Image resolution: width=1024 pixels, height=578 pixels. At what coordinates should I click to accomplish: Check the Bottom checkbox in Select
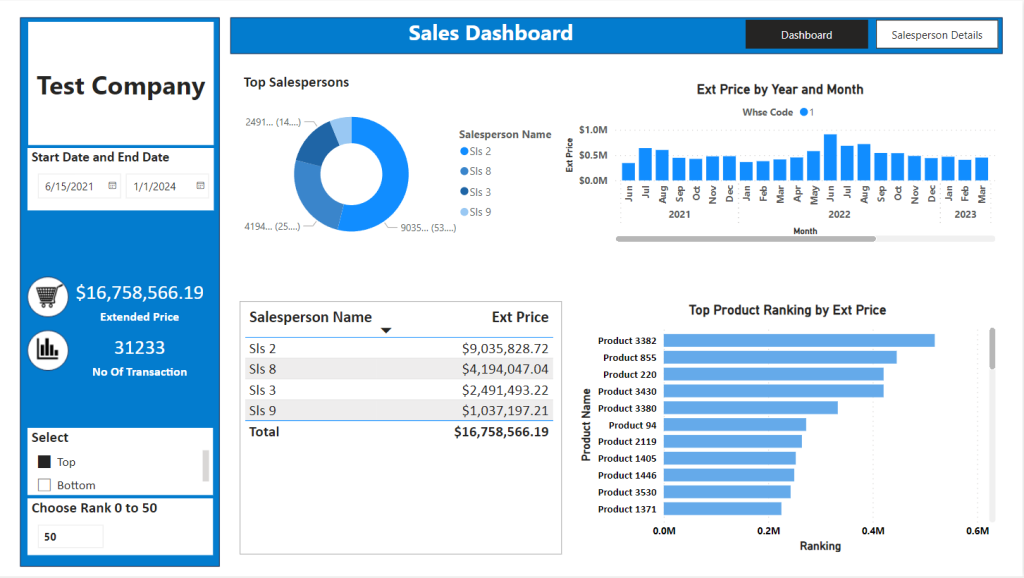tap(44, 485)
